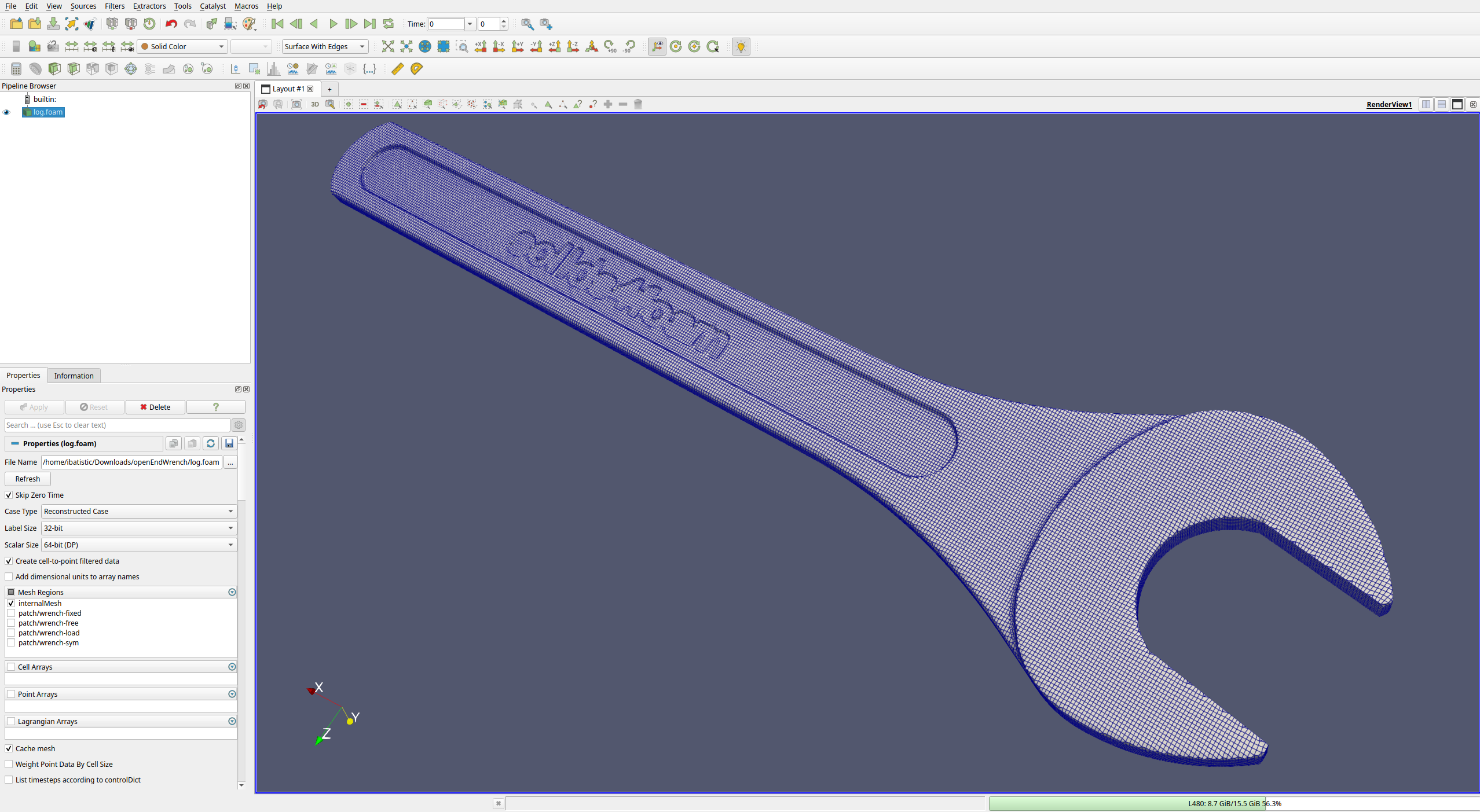
Task: Click the Delete button
Action: (155, 407)
